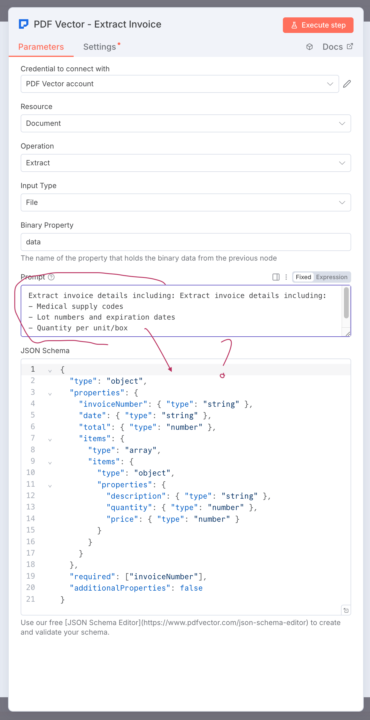Click the Execute step button
This screenshot has width=370, height=720.
pyautogui.click(x=318, y=25)
